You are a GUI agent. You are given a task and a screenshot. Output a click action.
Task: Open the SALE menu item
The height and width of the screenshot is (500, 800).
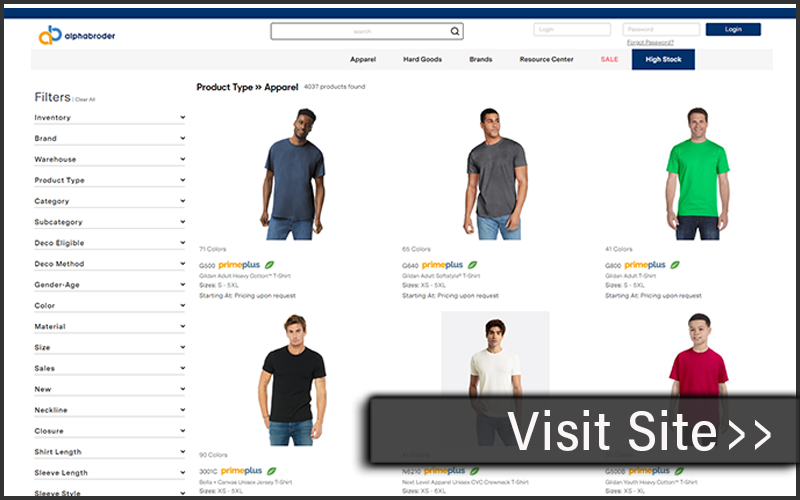click(609, 60)
